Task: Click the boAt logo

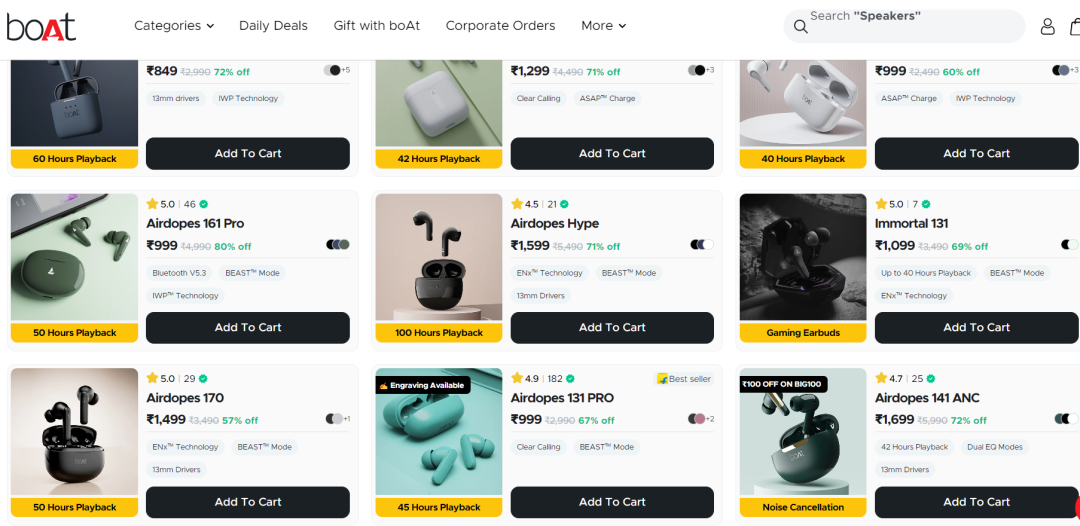Action: pyautogui.click(x=41, y=26)
